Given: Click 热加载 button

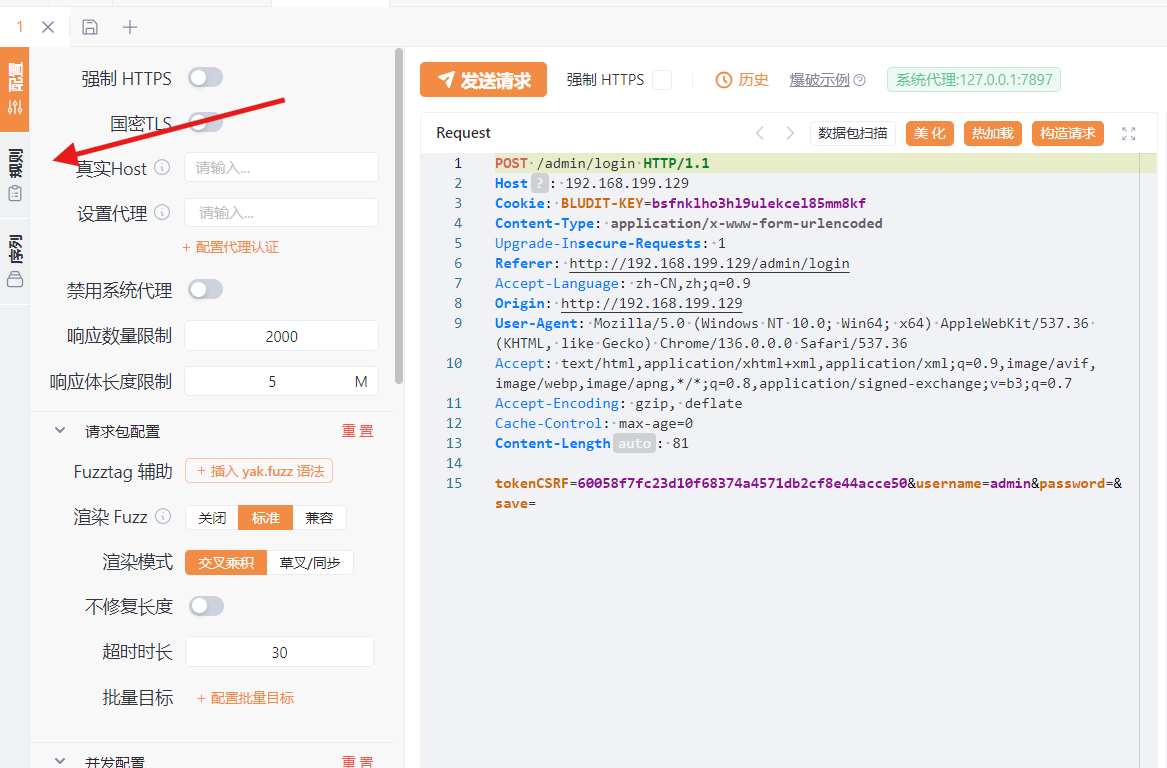Looking at the screenshot, I should coord(993,133).
